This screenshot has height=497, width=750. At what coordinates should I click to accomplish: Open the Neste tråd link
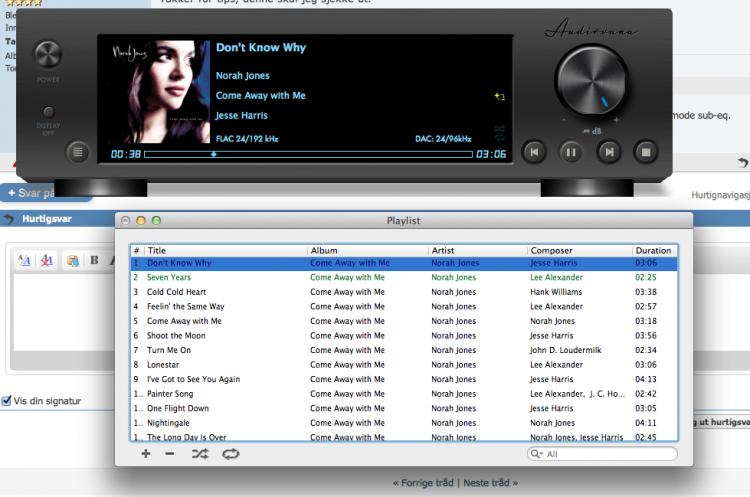click(490, 483)
